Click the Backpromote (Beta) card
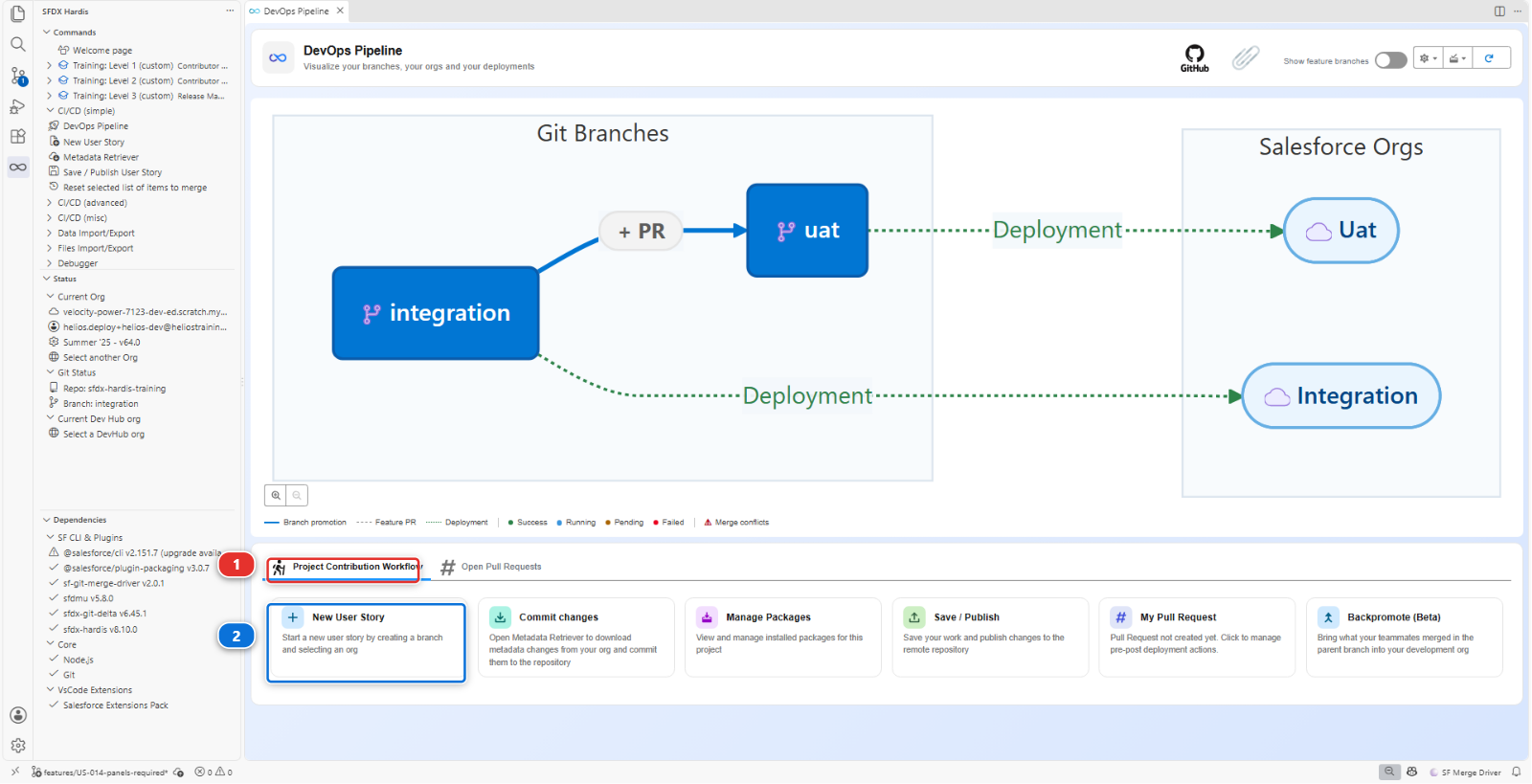Image resolution: width=1532 pixels, height=784 pixels. tap(1404, 638)
